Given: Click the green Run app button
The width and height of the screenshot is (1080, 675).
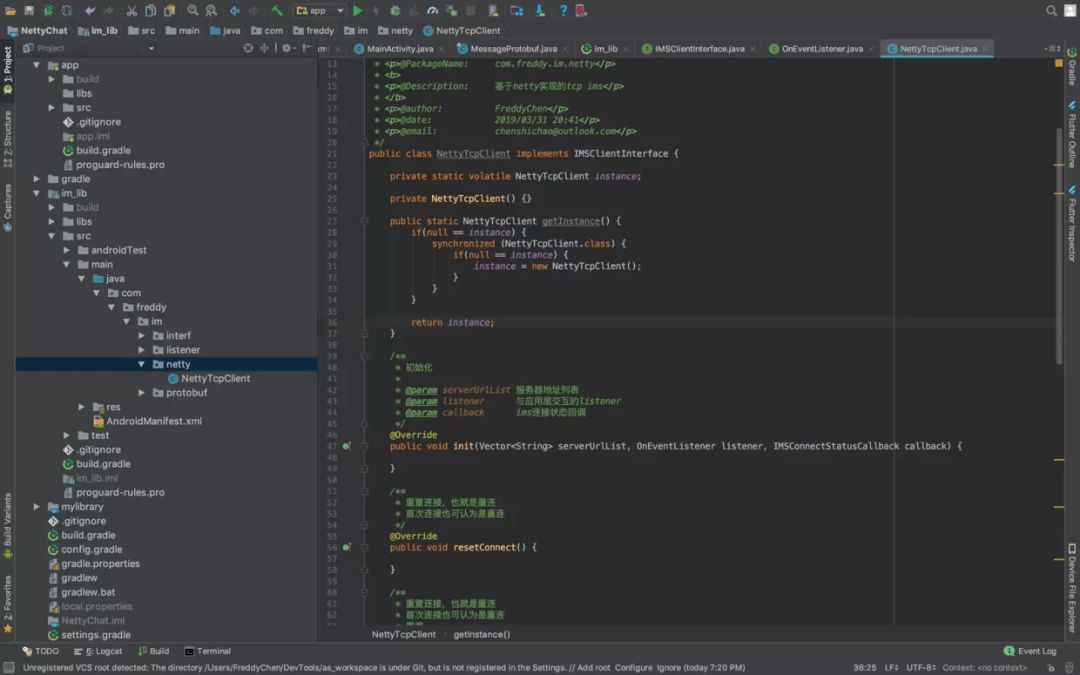Looking at the screenshot, I should click(357, 11).
